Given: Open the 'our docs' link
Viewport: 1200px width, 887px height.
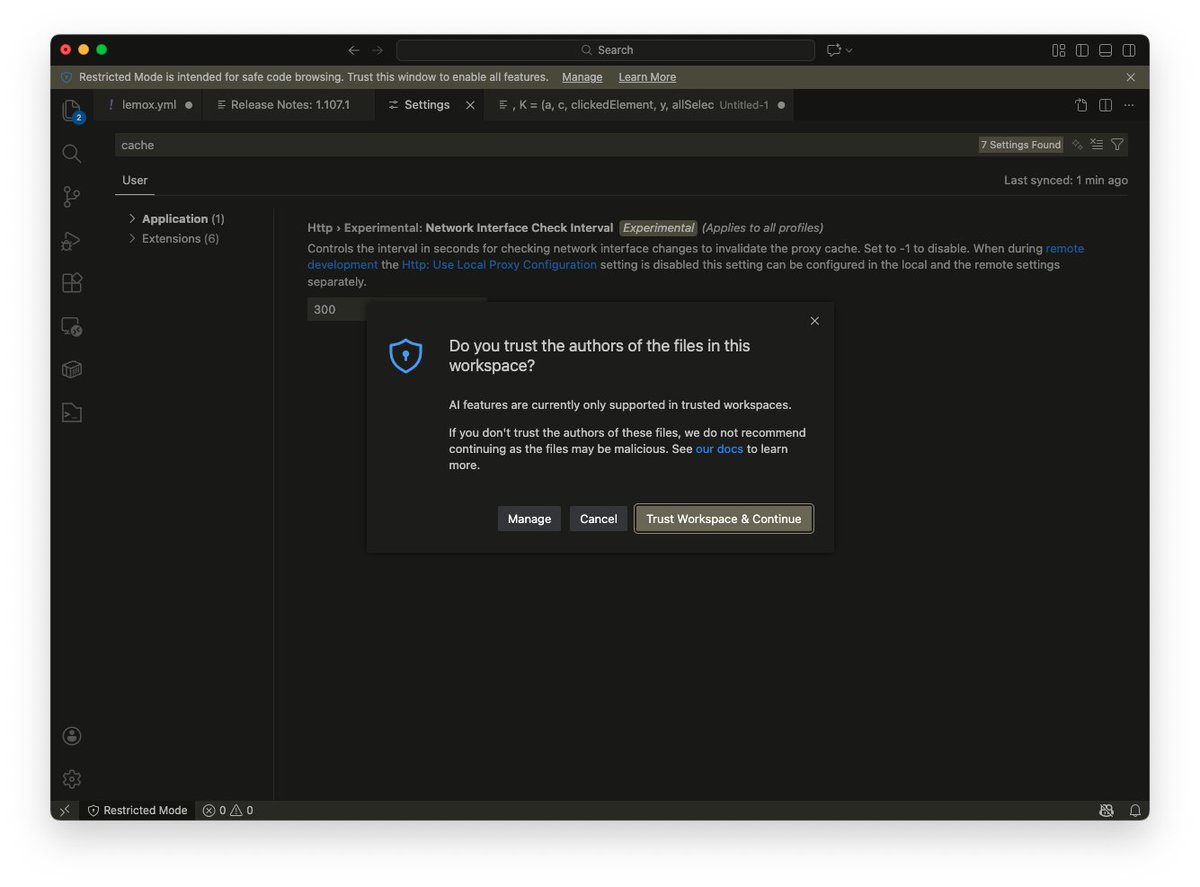Looking at the screenshot, I should click(719, 449).
